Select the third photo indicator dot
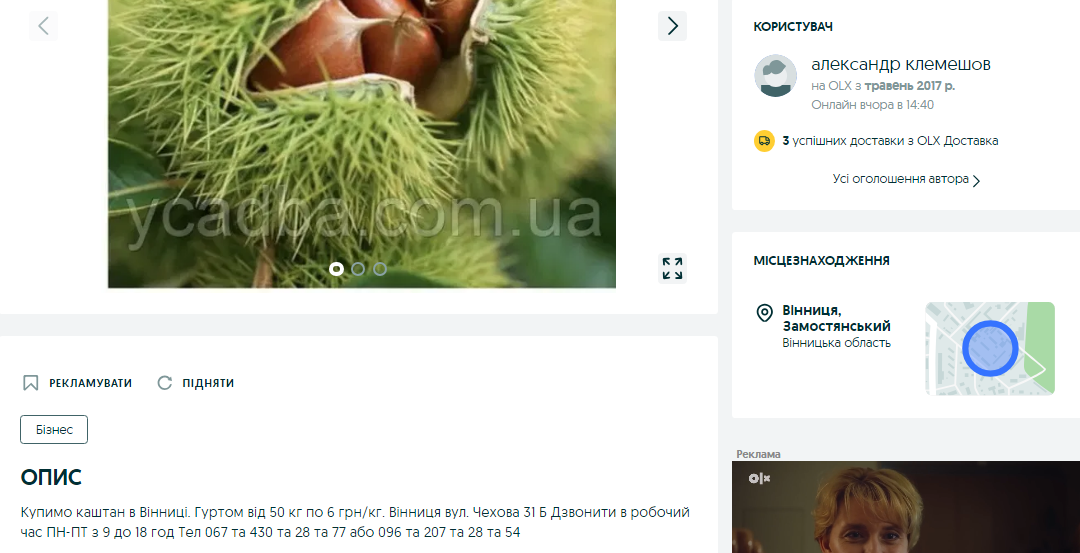Image resolution: width=1080 pixels, height=553 pixels. pyautogui.click(x=380, y=269)
